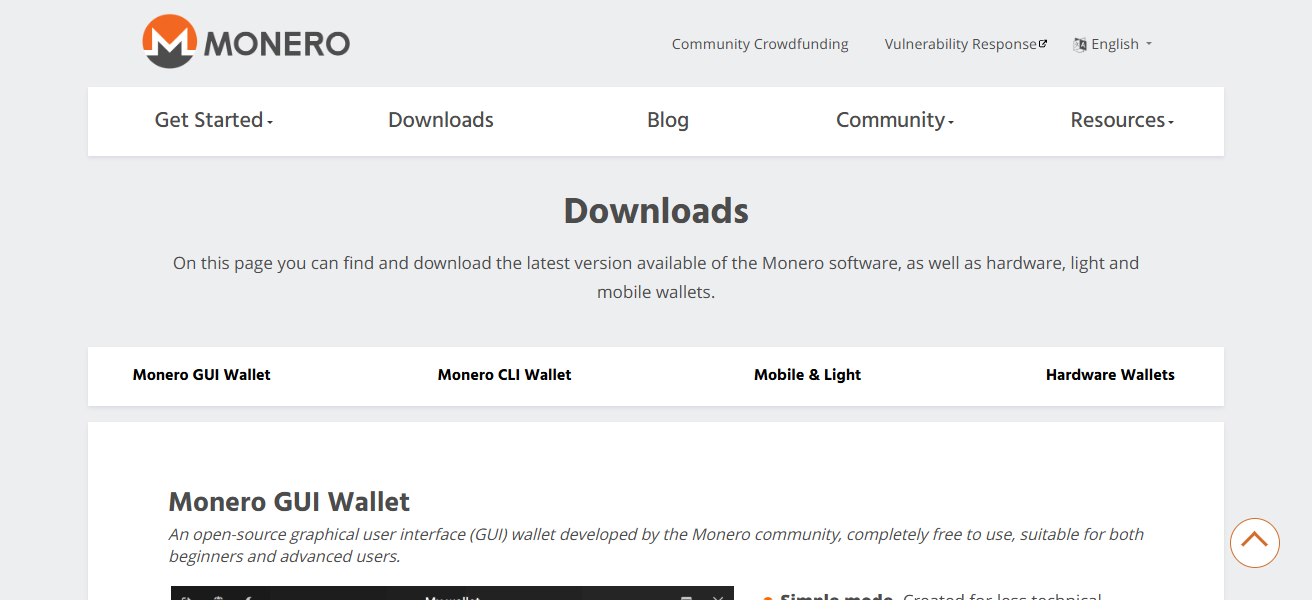Go to the Blog page
The height and width of the screenshot is (600, 1312).
pyautogui.click(x=668, y=120)
